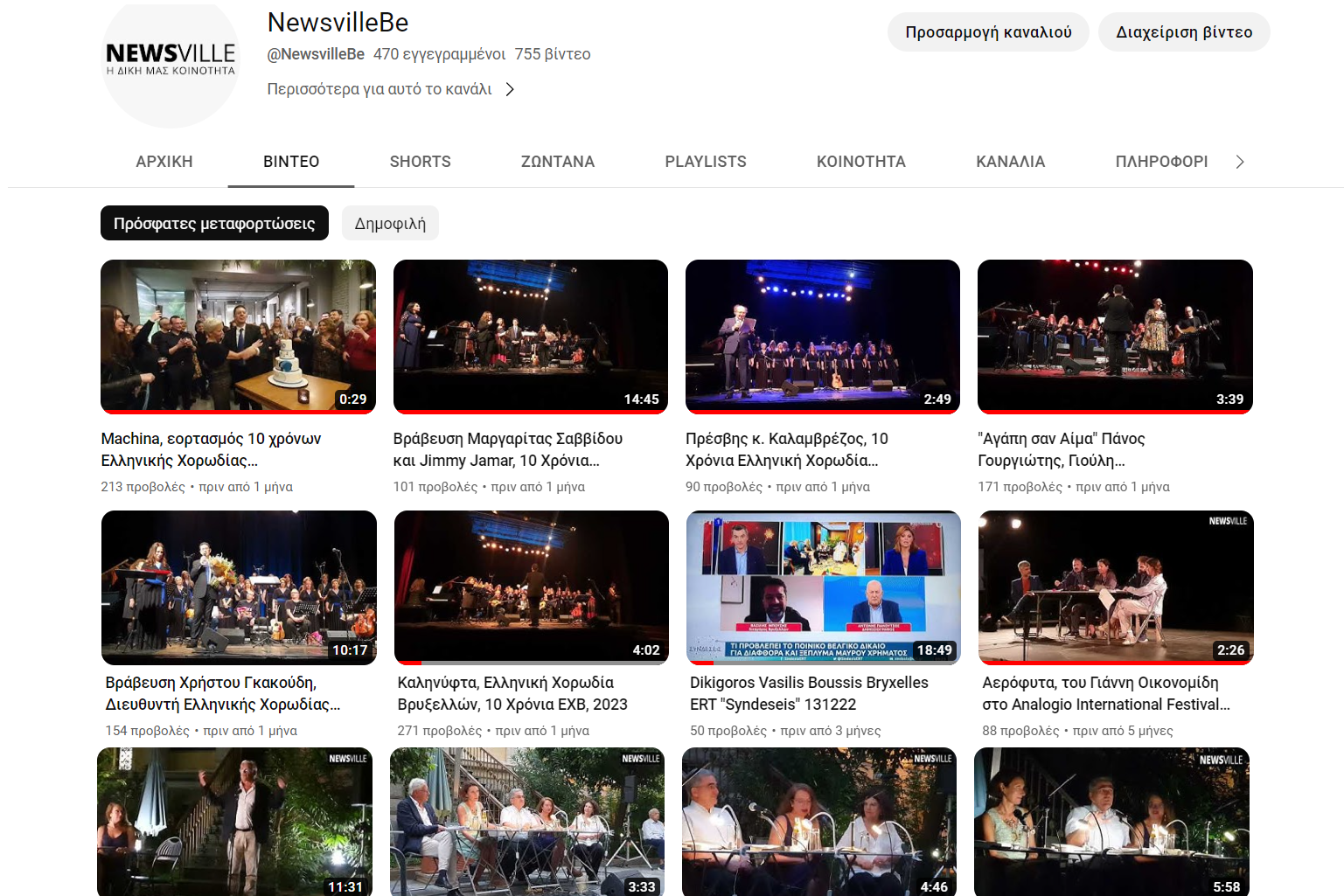The width and height of the screenshot is (1344, 896).
Task: Open title 'Βράβευση Χρήστου Γκακούδη'
Action: coord(223,693)
